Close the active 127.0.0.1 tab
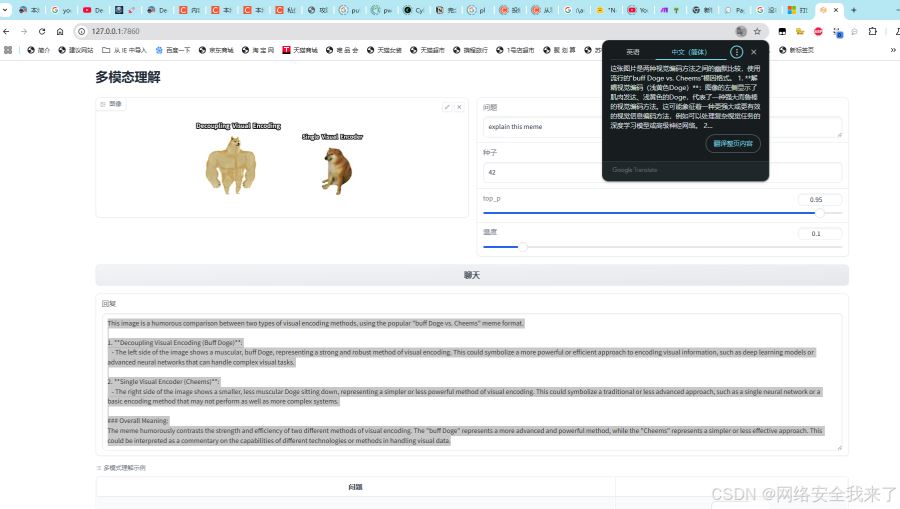This screenshot has width=900, height=509. (x=836, y=10)
